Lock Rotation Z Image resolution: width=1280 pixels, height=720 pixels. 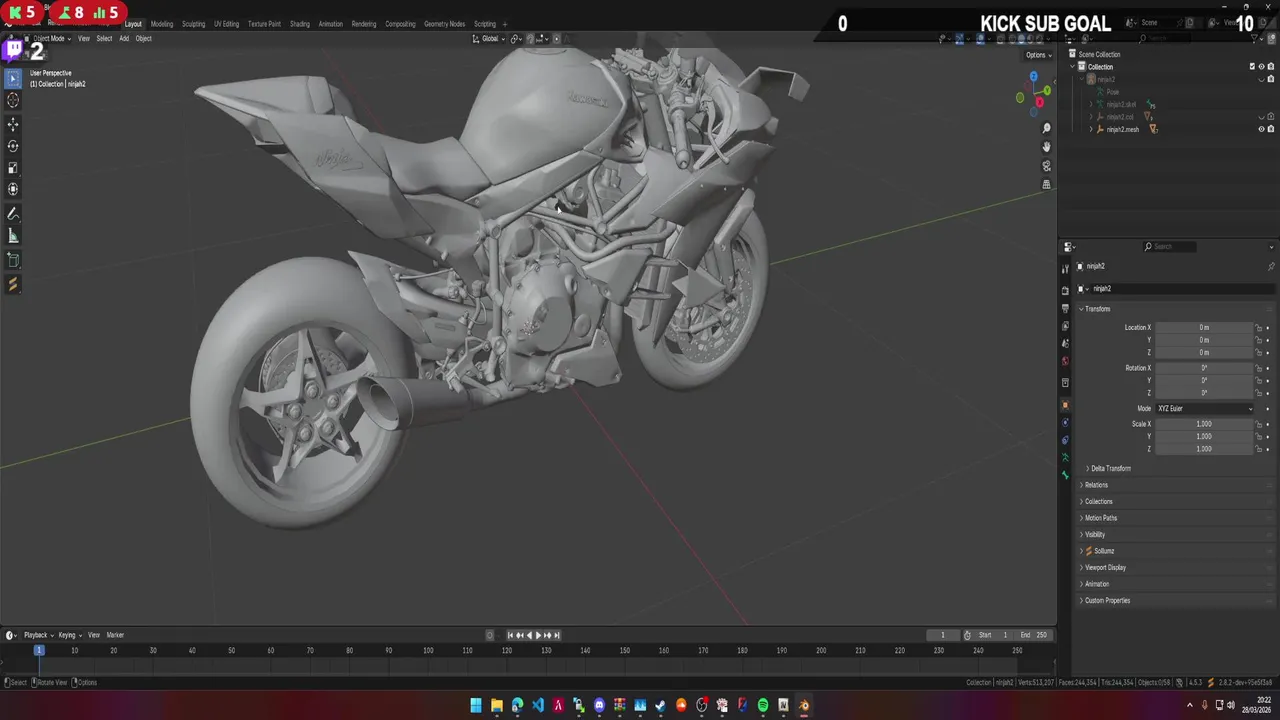tap(1259, 393)
